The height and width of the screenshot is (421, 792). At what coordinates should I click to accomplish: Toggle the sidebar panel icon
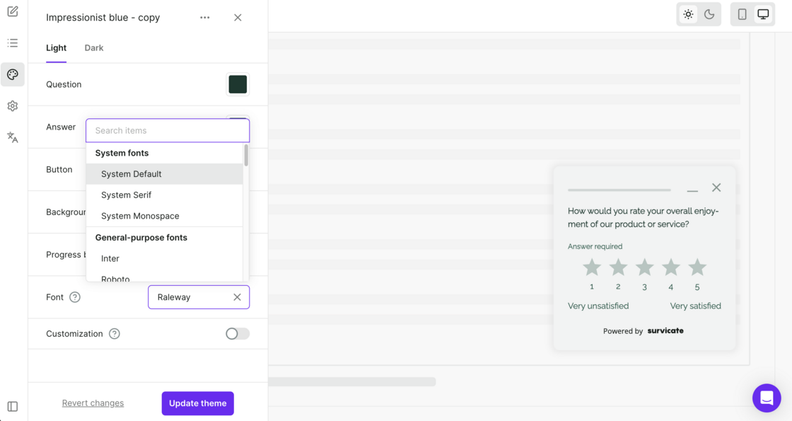tap(13, 406)
